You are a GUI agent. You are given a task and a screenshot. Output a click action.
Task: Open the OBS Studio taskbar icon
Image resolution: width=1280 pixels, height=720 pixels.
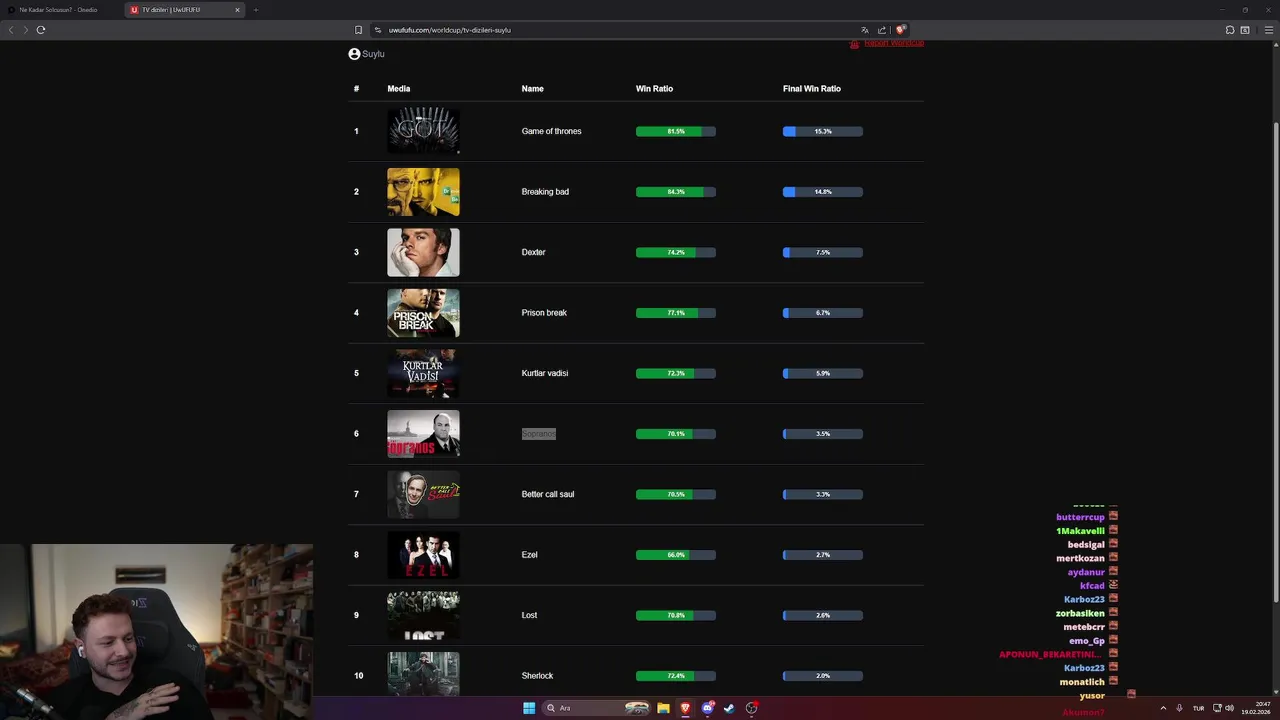(x=751, y=708)
